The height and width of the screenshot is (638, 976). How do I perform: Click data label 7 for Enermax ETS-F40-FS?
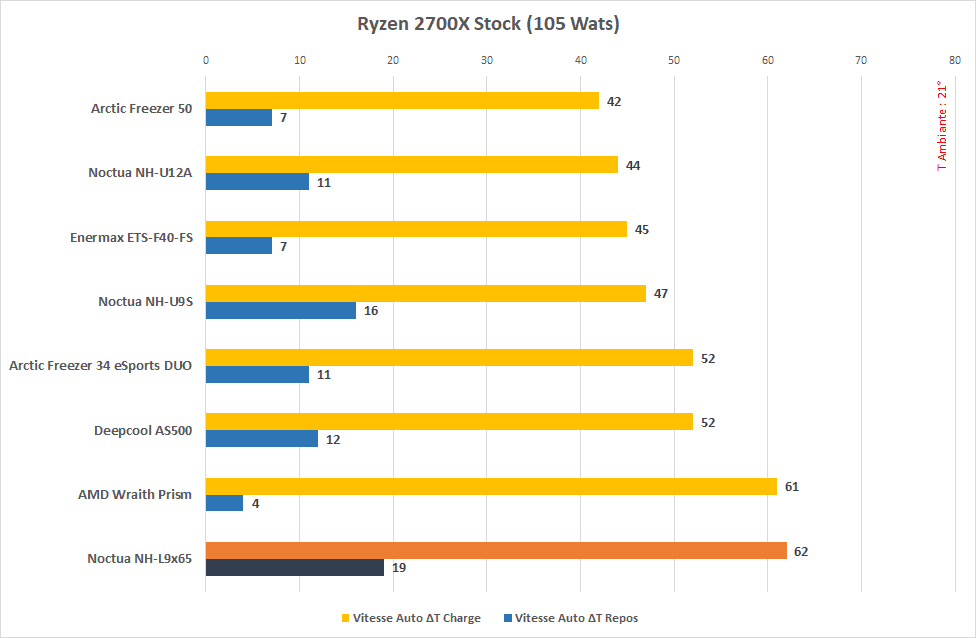click(283, 246)
